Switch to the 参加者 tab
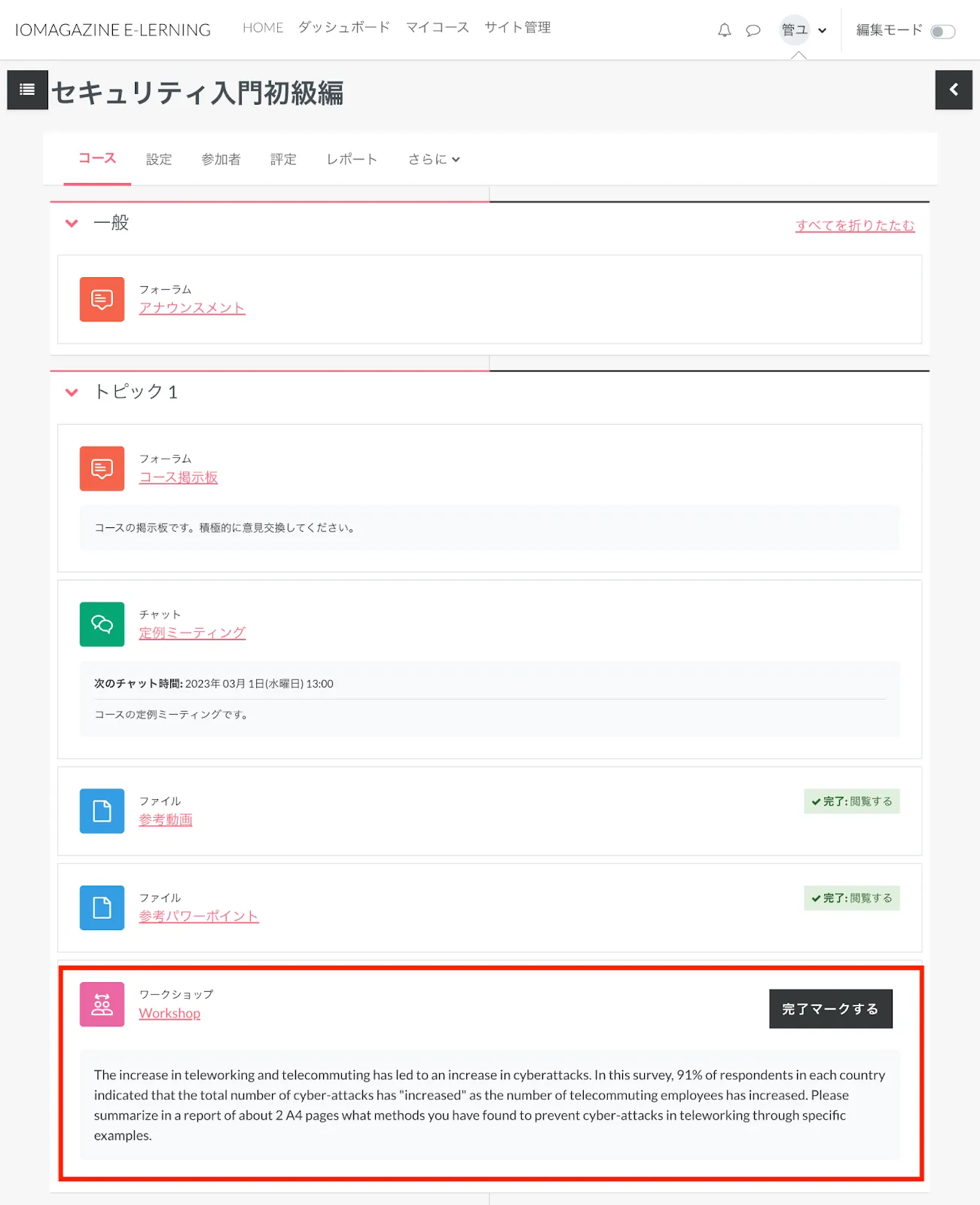Screen dimensions: 980x1205 tap(221, 159)
